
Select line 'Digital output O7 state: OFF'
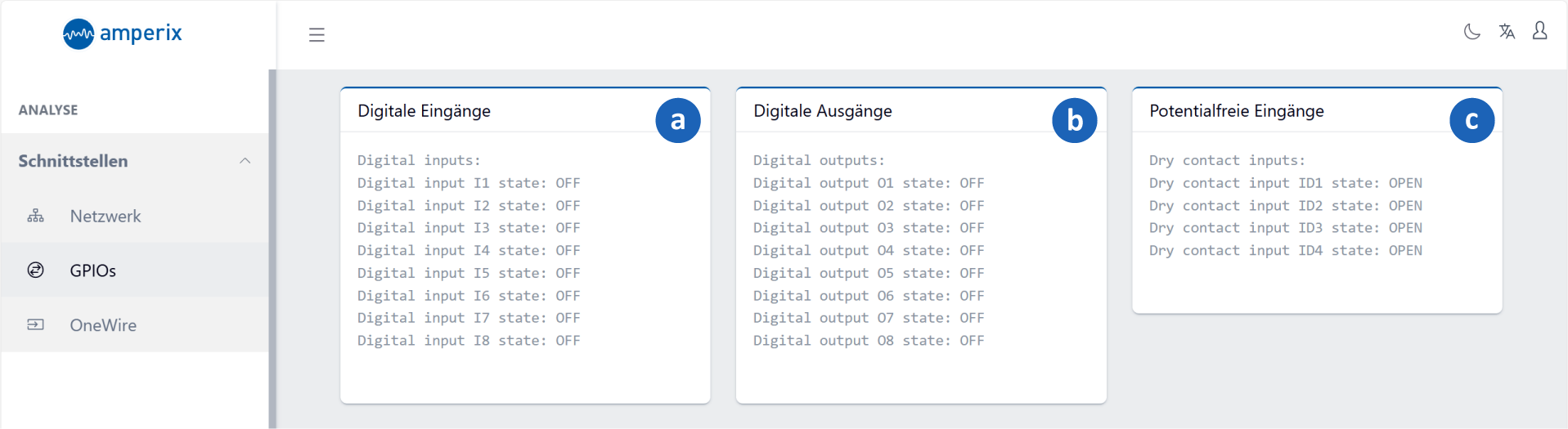(x=869, y=318)
